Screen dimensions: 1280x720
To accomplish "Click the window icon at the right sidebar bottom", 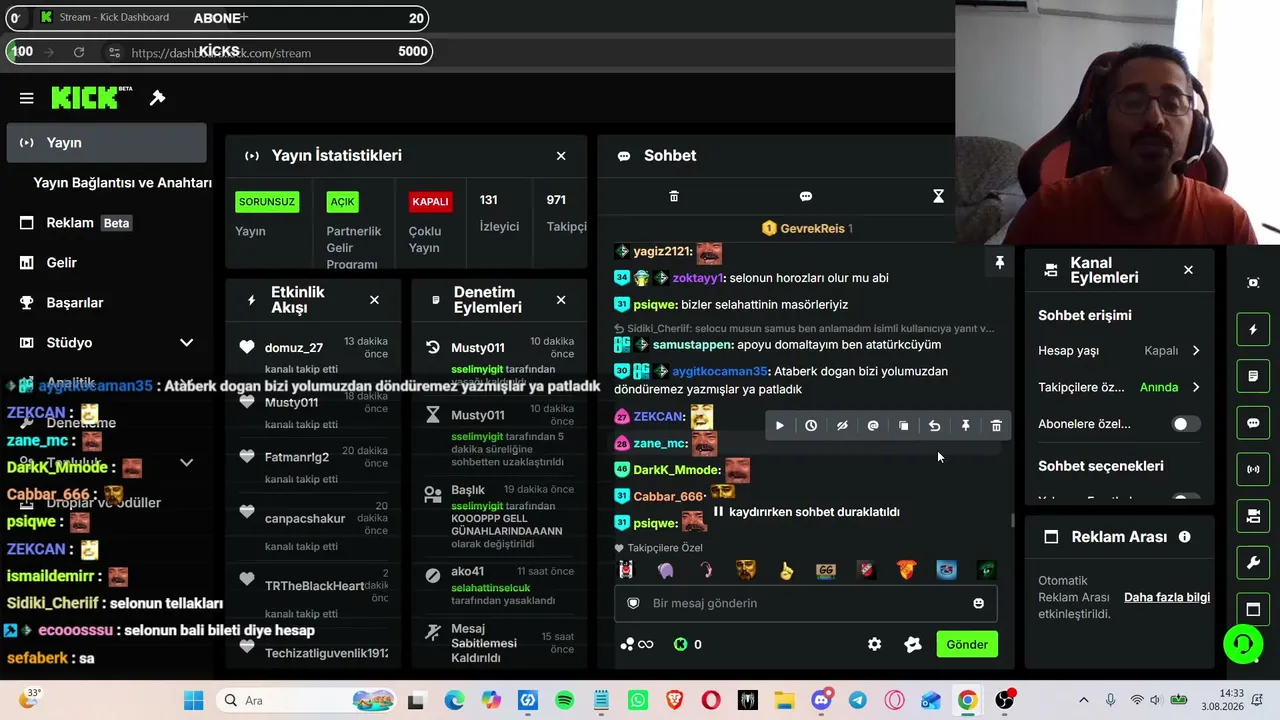I will pos(1254,610).
